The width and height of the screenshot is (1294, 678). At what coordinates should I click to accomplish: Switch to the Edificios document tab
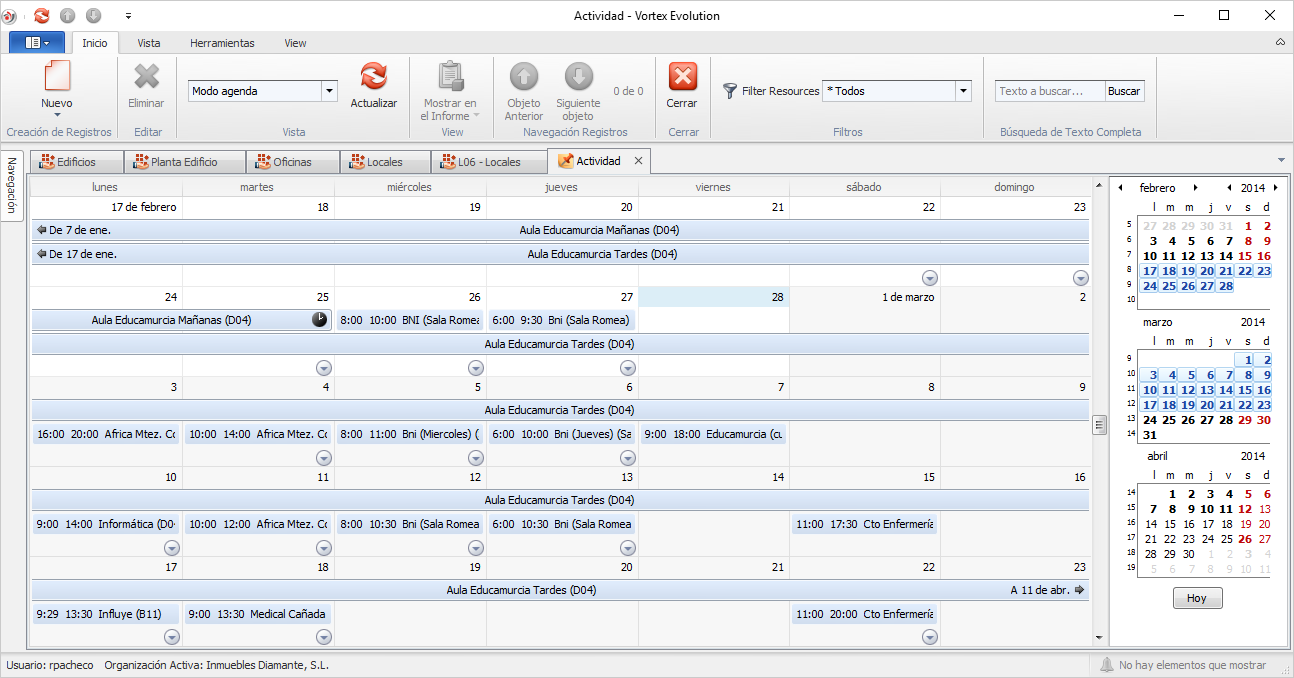(x=76, y=162)
